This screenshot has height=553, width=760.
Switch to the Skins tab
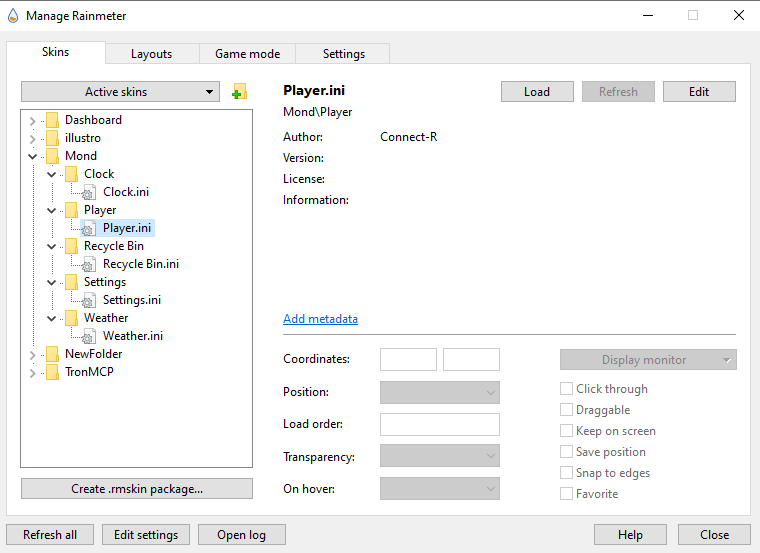tap(56, 52)
